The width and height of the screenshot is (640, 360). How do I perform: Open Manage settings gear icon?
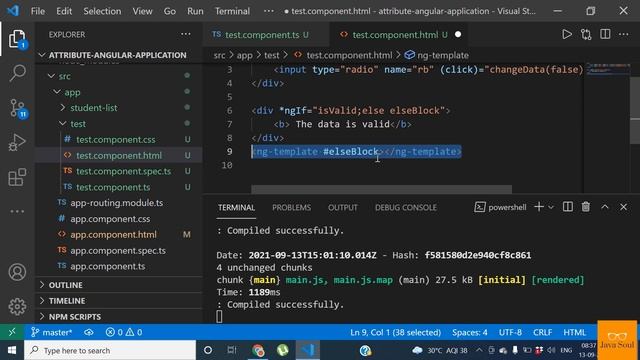[x=17, y=307]
